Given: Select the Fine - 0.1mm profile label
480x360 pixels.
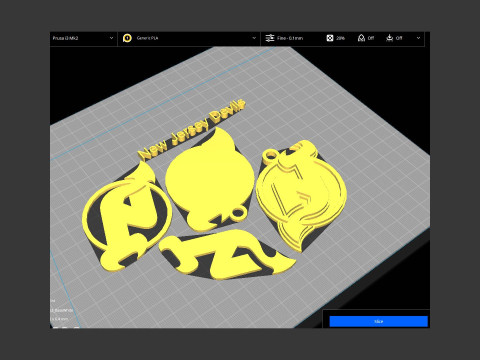Looking at the screenshot, I should pyautogui.click(x=290, y=38).
